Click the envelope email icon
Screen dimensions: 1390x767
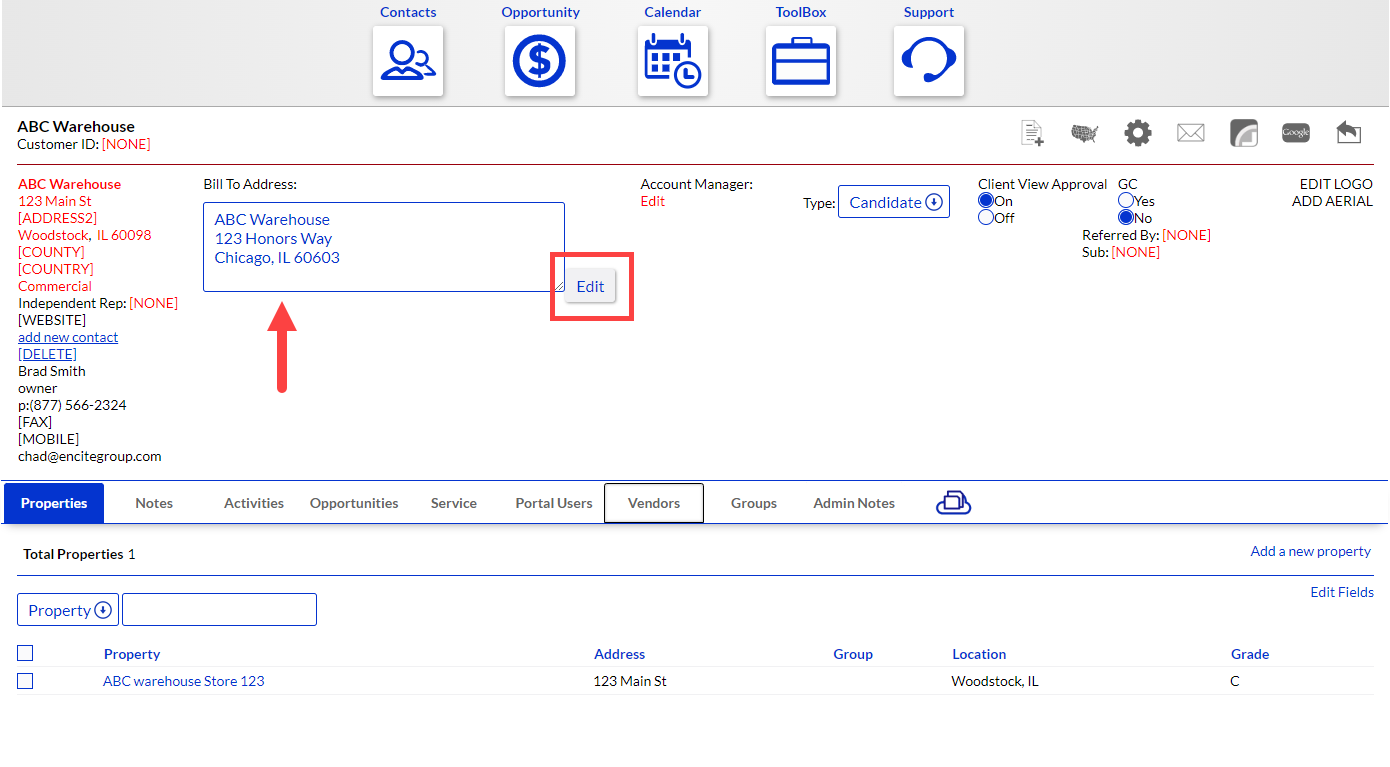pyautogui.click(x=1190, y=133)
